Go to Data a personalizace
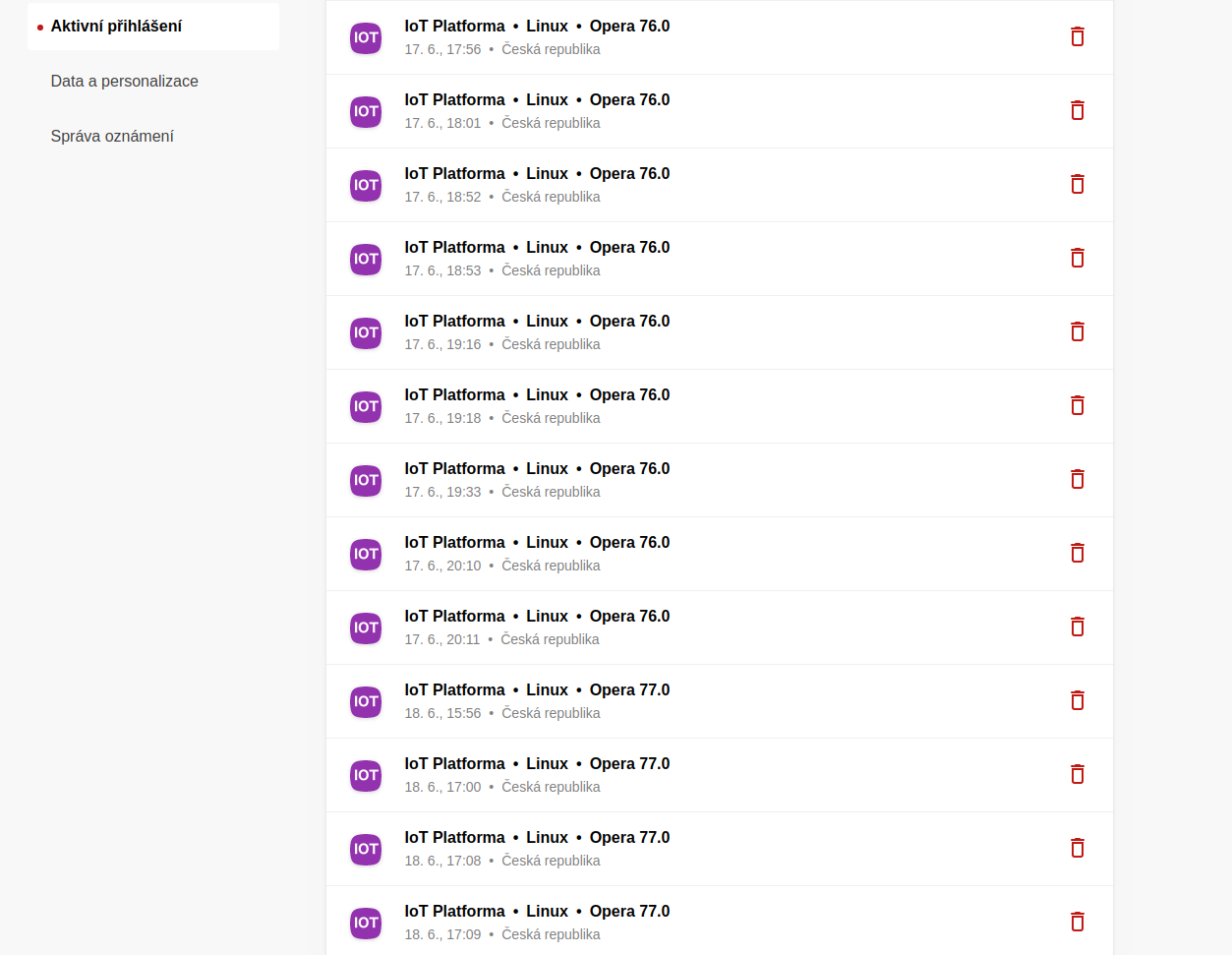Screen dimensions: 1232x955 (x=124, y=82)
